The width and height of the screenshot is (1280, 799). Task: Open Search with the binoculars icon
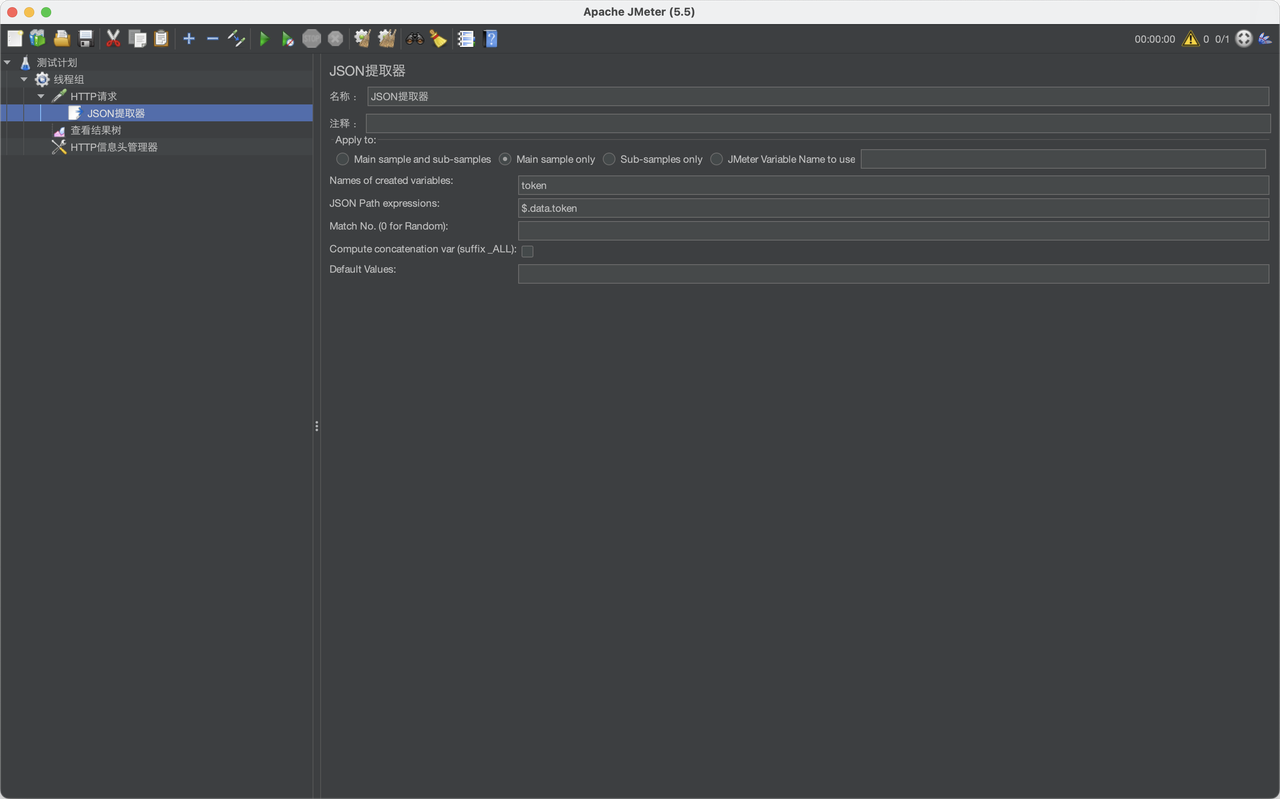click(415, 39)
